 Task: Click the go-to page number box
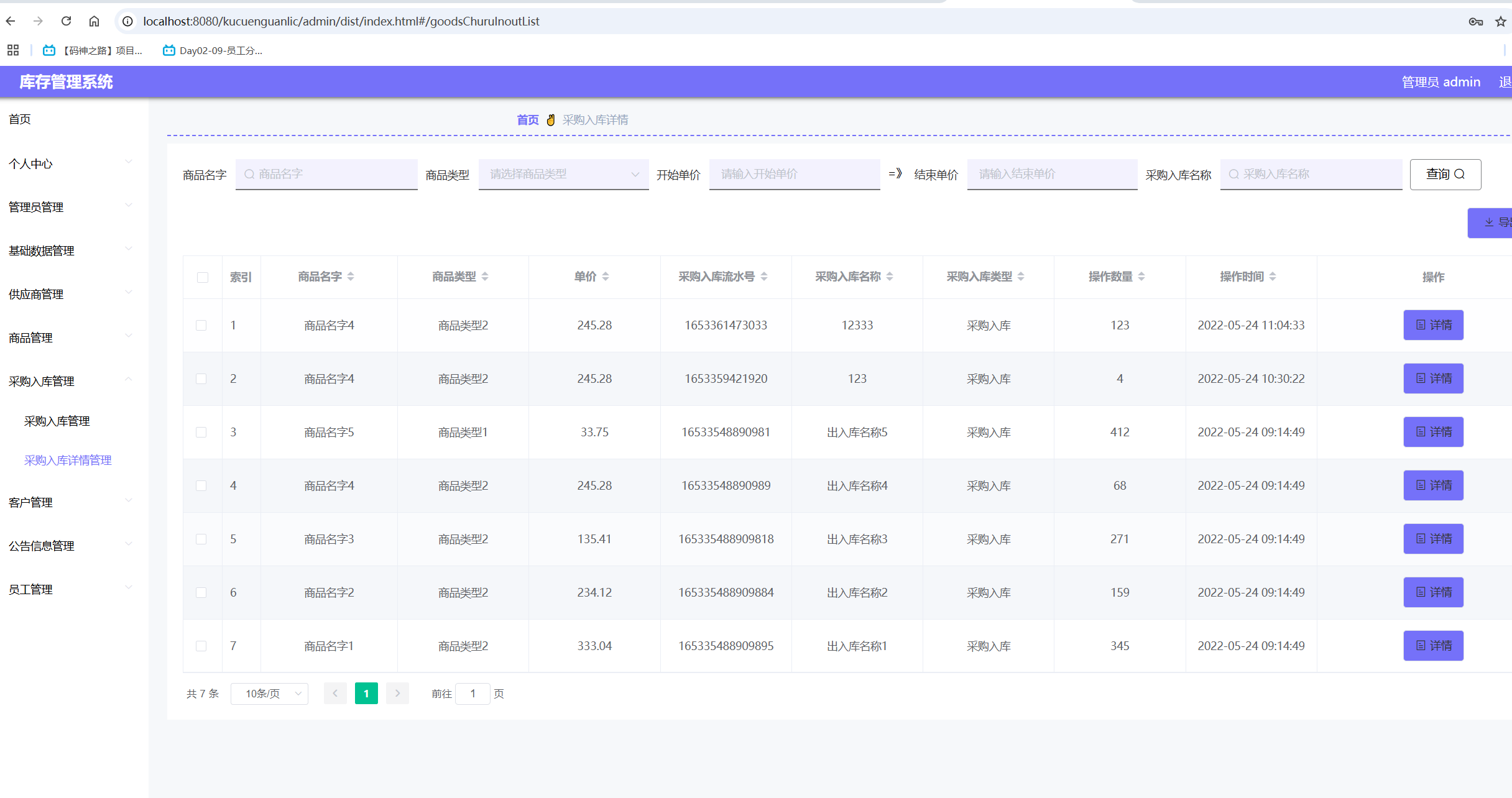click(x=472, y=693)
